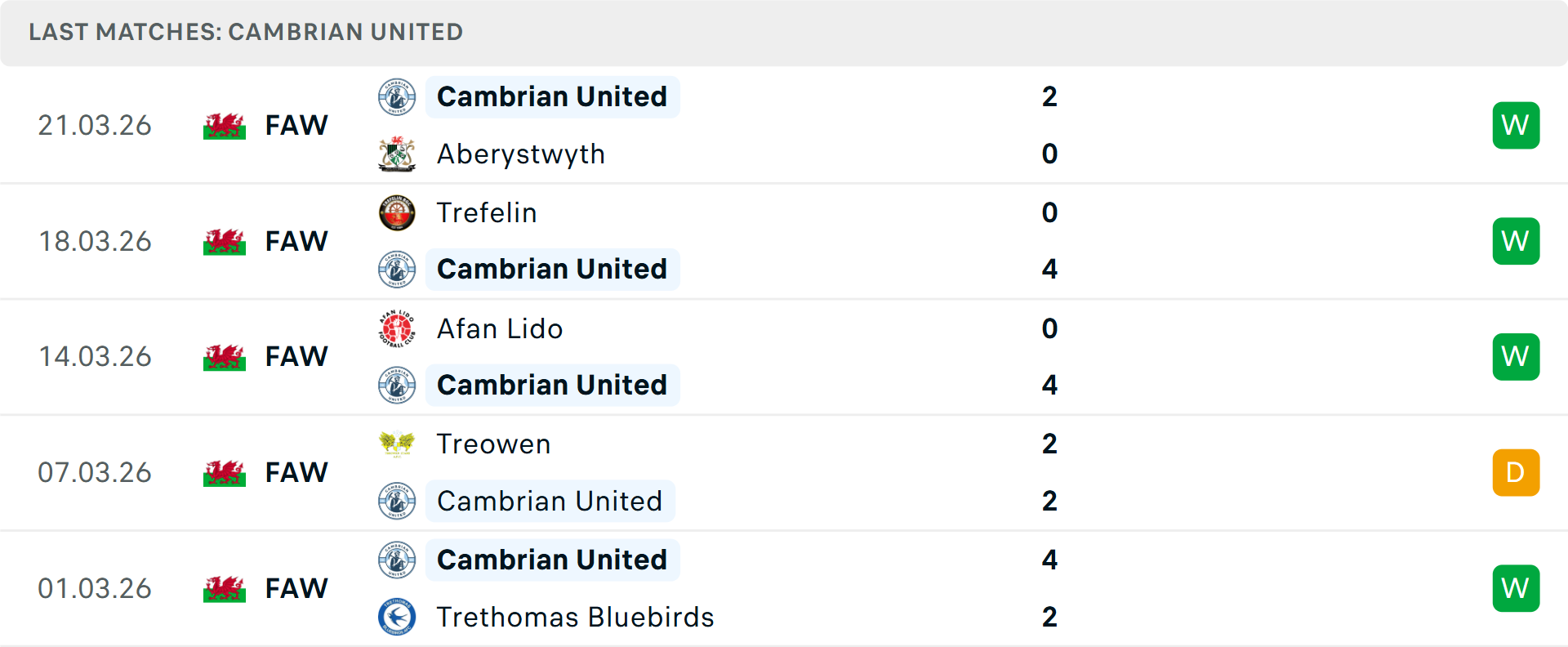Click the Afan Lido club crest

(x=397, y=329)
